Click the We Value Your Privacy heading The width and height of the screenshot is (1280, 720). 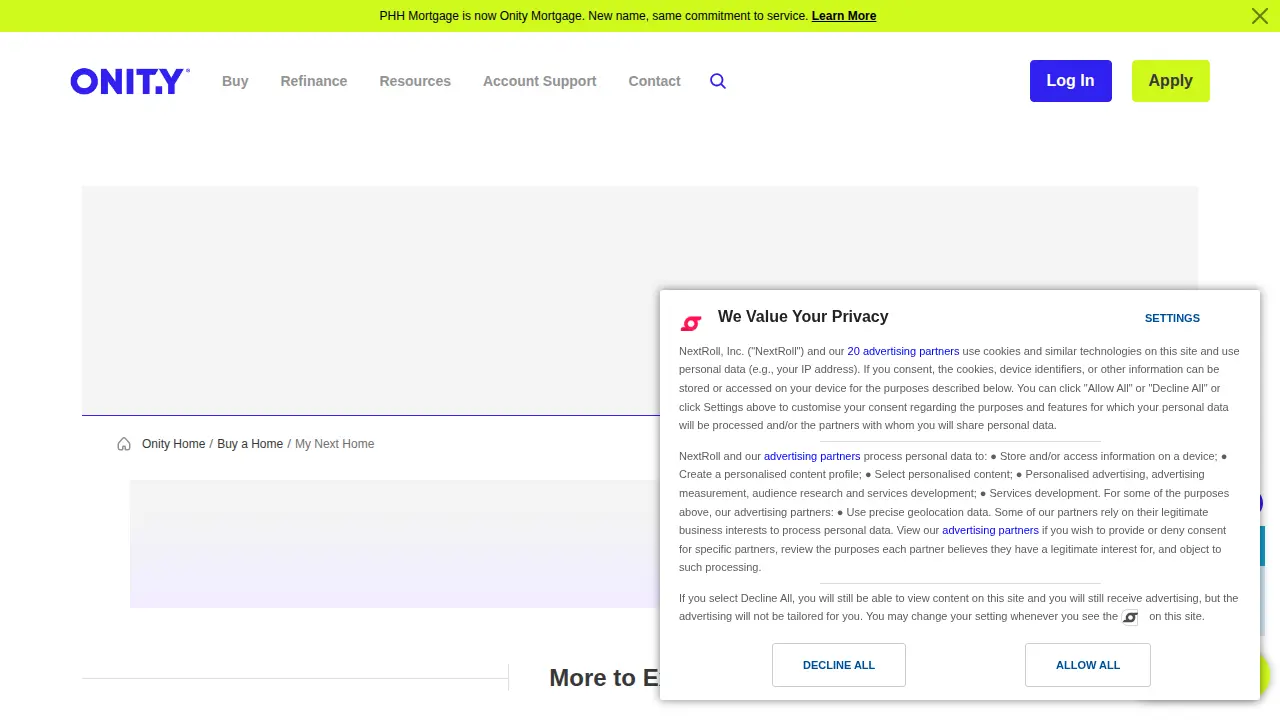pyautogui.click(x=803, y=316)
